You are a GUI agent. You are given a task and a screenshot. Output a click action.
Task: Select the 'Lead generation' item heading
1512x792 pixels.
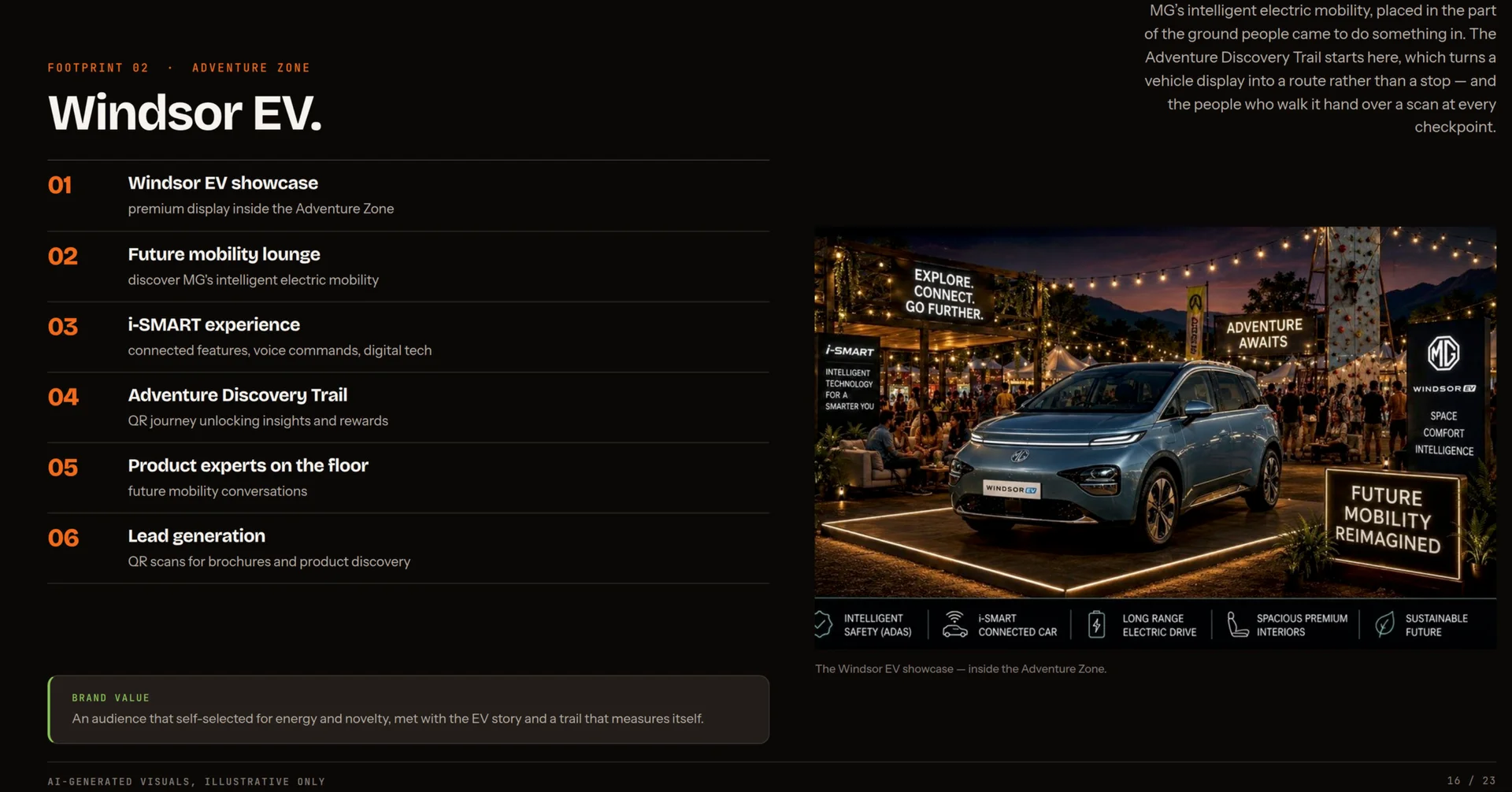(x=197, y=536)
